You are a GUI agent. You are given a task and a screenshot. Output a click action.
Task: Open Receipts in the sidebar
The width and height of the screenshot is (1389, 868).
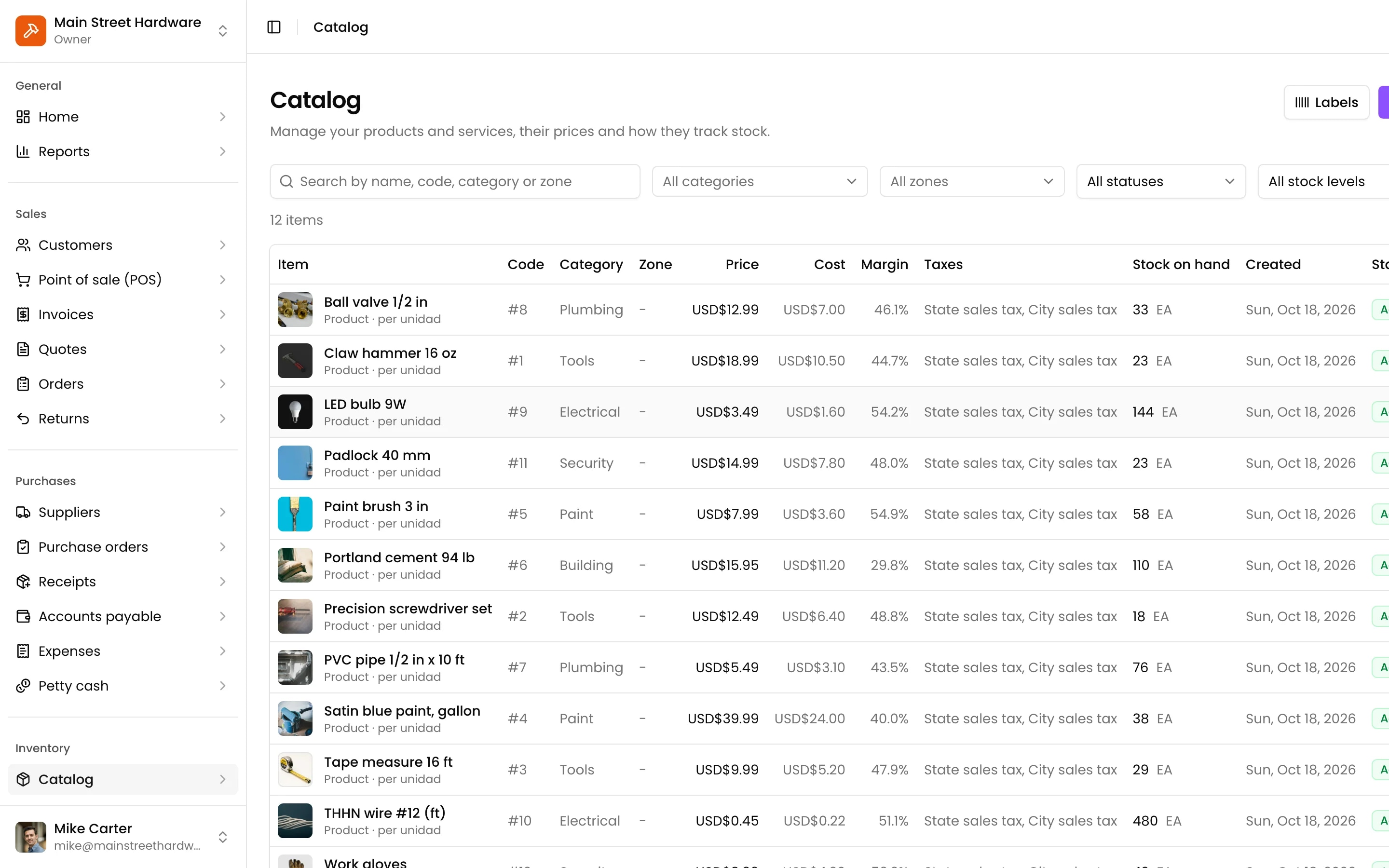123,582
